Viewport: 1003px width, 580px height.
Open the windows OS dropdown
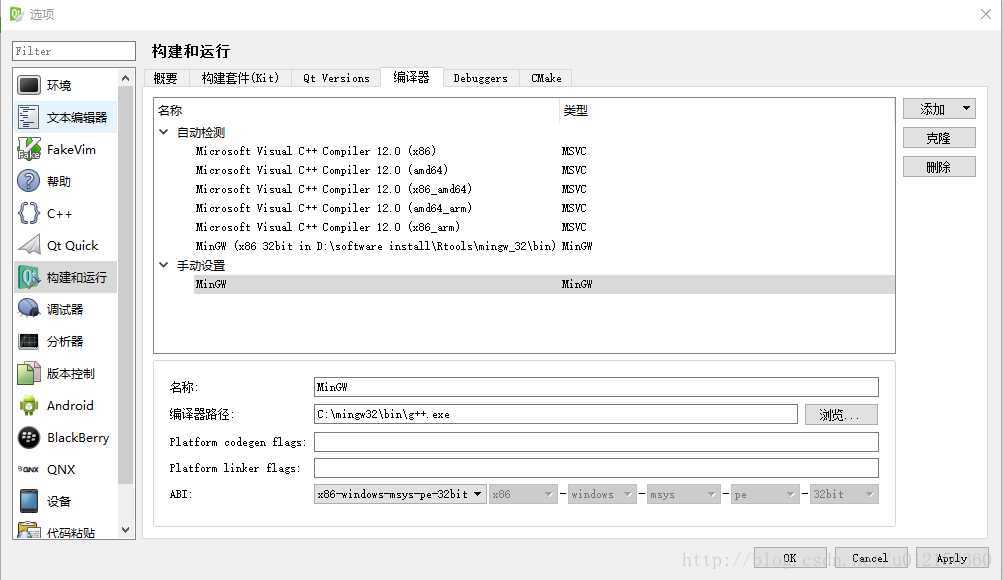pos(602,494)
